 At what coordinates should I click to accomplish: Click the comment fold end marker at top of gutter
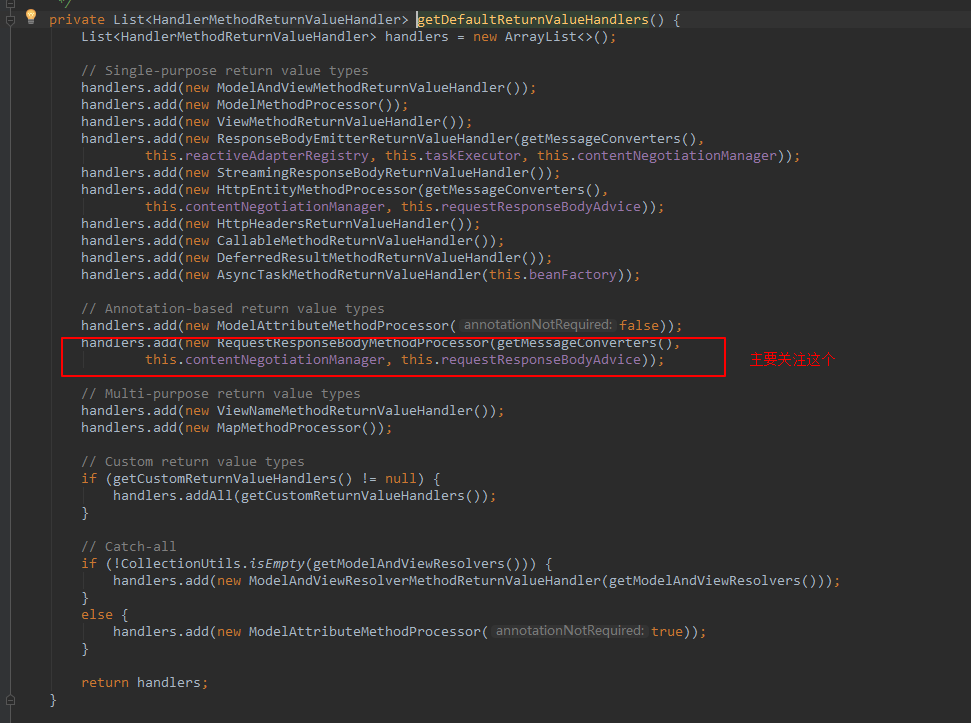(x=10, y=3)
